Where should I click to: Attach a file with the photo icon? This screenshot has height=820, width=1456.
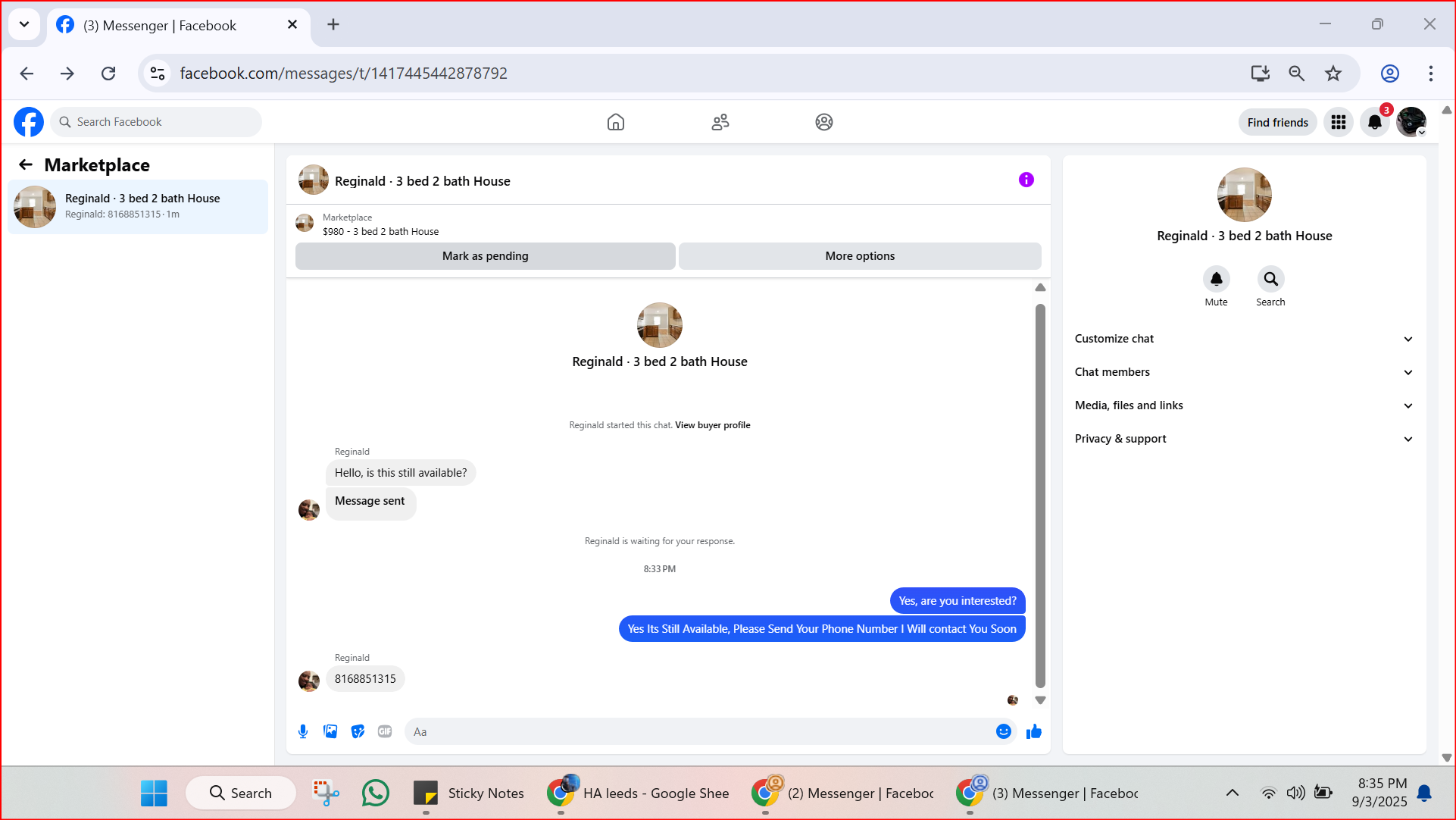point(330,731)
